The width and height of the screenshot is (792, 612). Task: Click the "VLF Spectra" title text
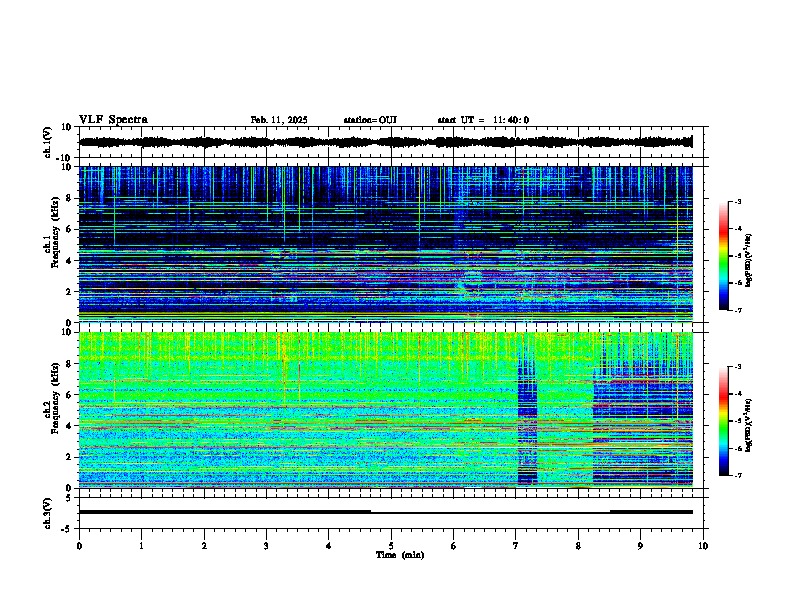point(113,120)
